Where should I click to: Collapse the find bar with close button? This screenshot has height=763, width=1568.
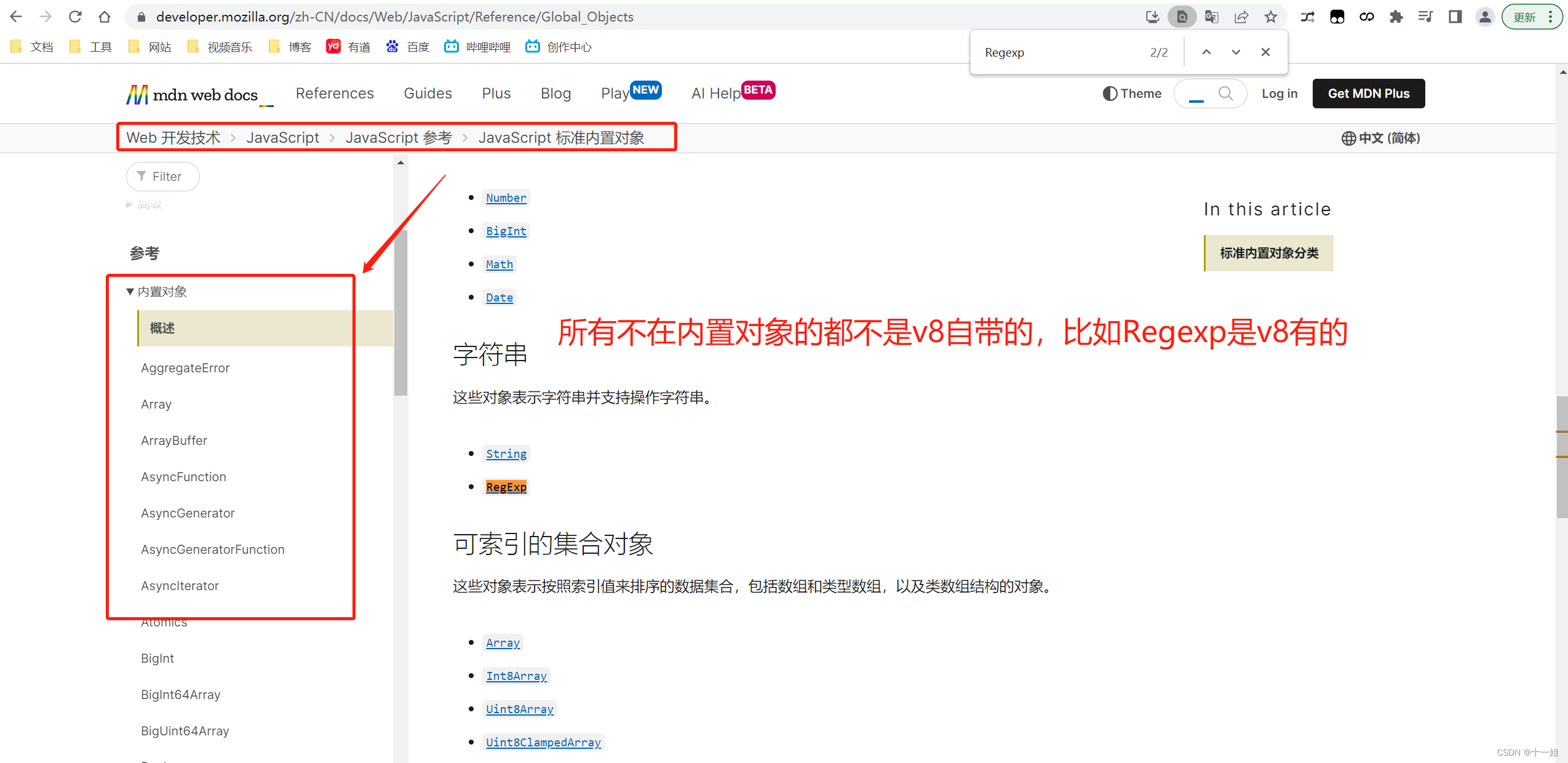[1265, 52]
